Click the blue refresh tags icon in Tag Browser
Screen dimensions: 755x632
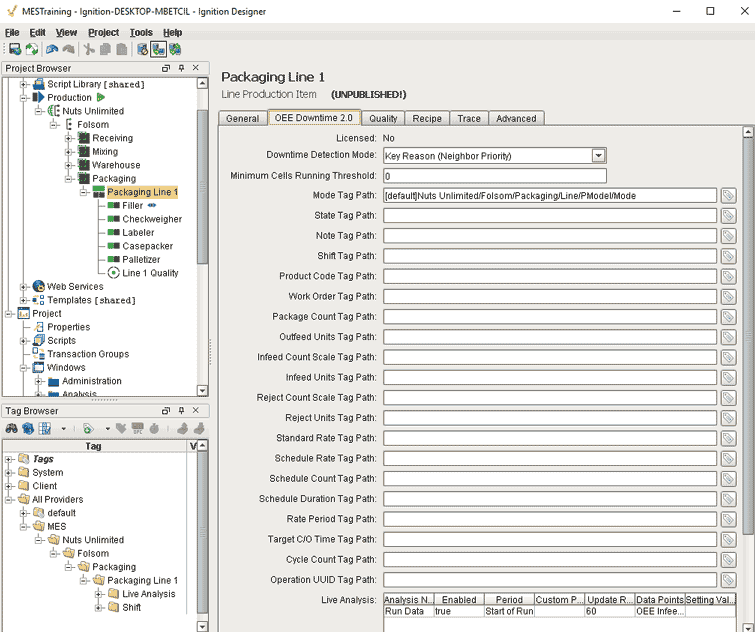(28, 428)
